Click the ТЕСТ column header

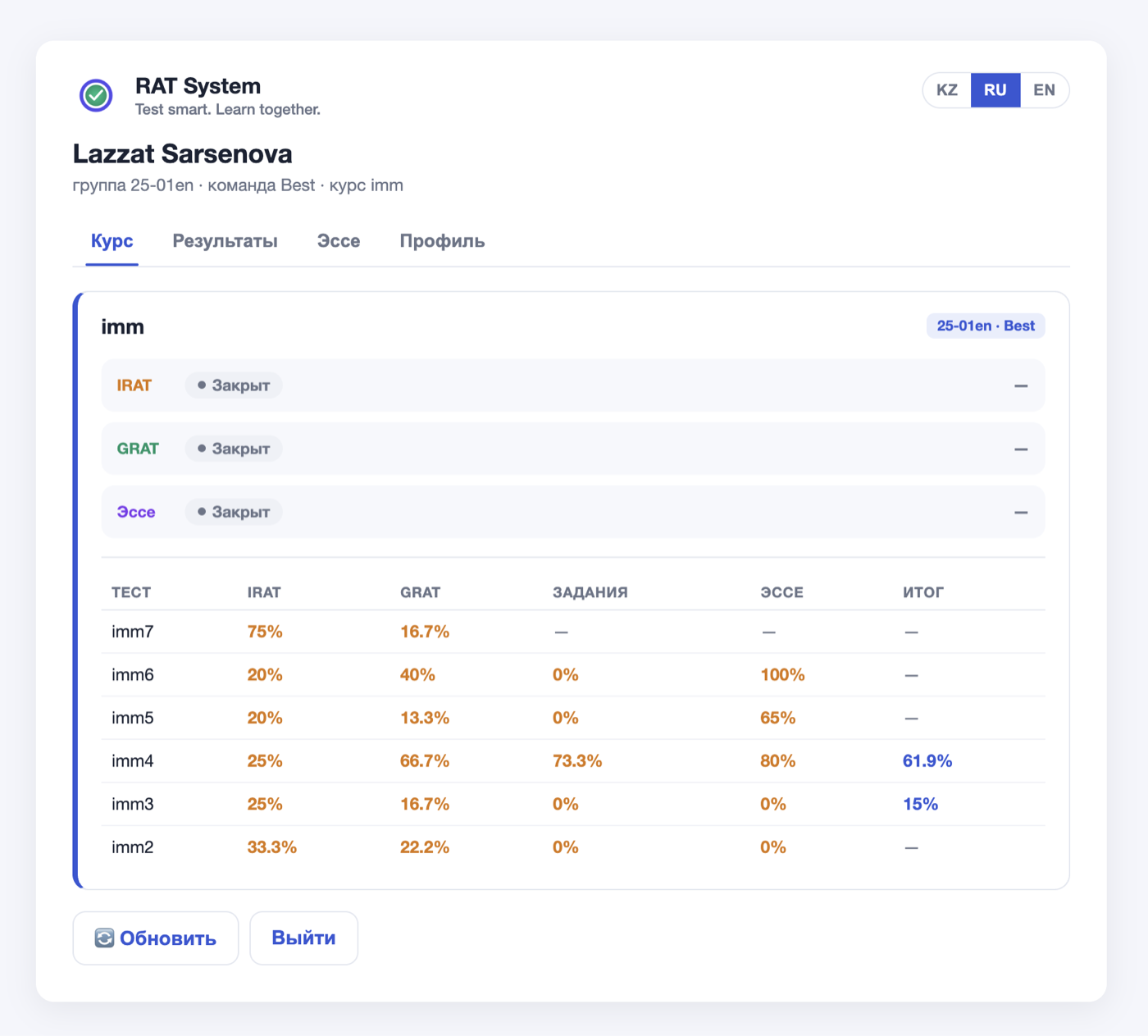131,592
